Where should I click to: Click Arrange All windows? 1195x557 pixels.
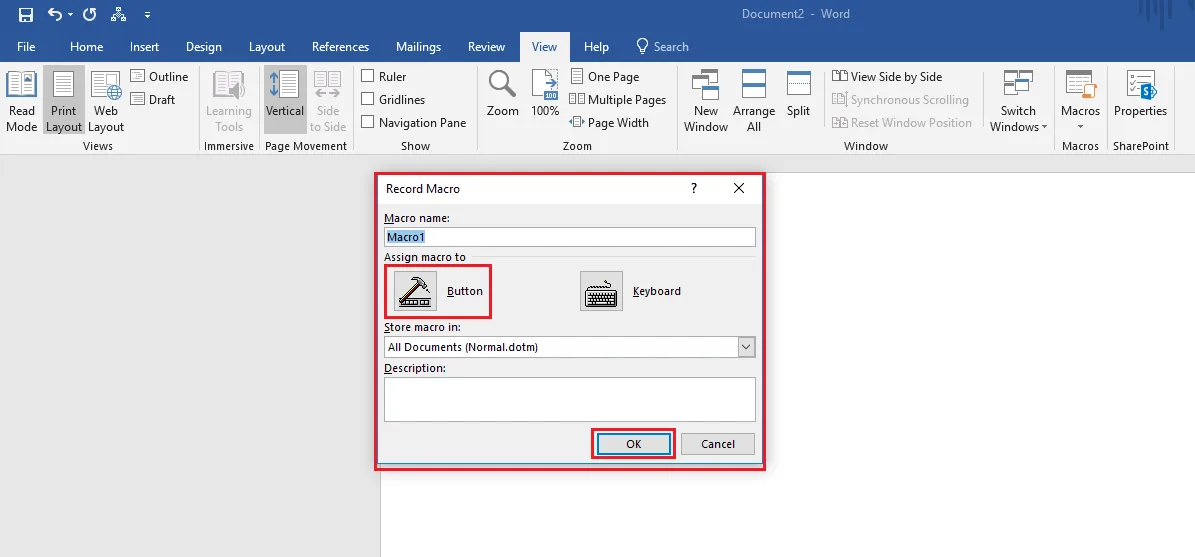click(754, 101)
